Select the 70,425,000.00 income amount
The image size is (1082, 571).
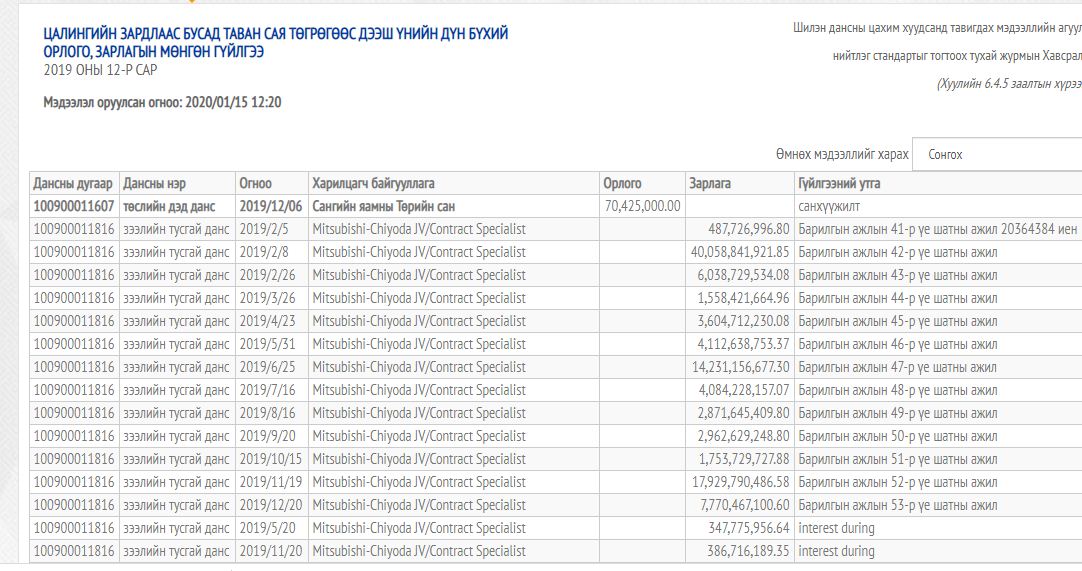(643, 206)
